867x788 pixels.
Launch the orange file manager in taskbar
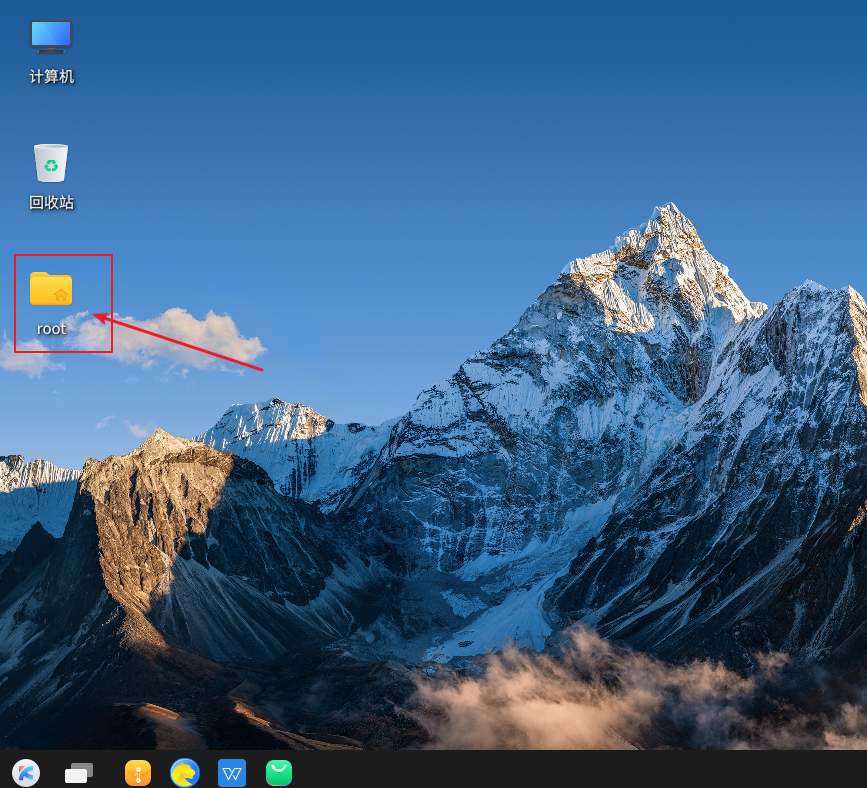point(138,773)
